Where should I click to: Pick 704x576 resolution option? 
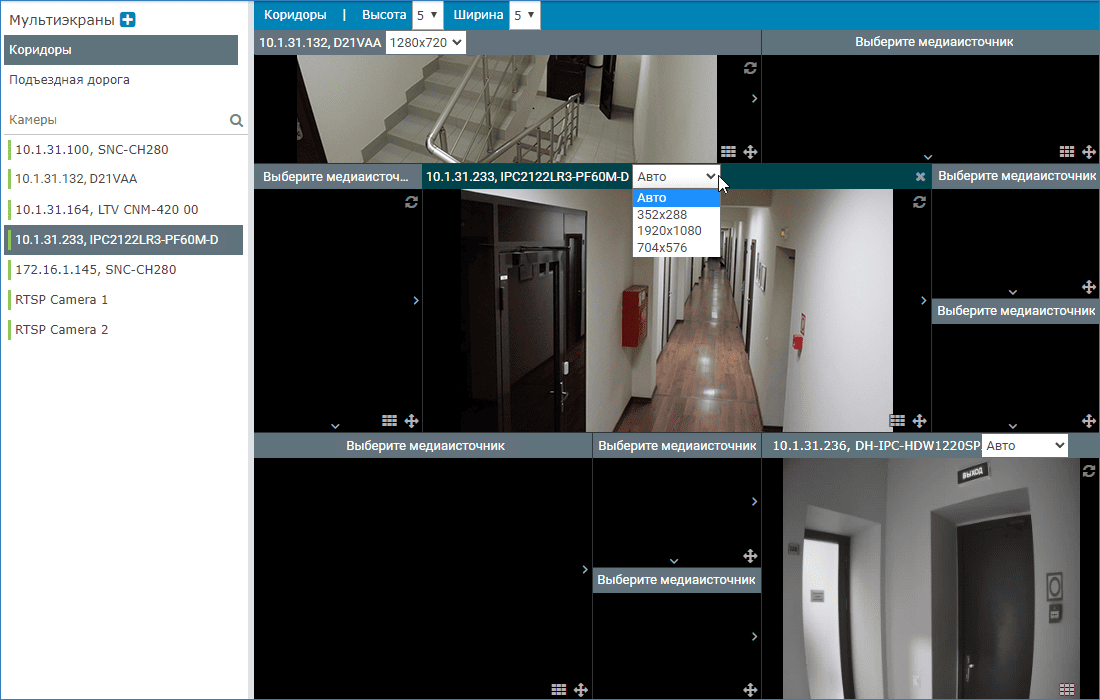tap(662, 248)
